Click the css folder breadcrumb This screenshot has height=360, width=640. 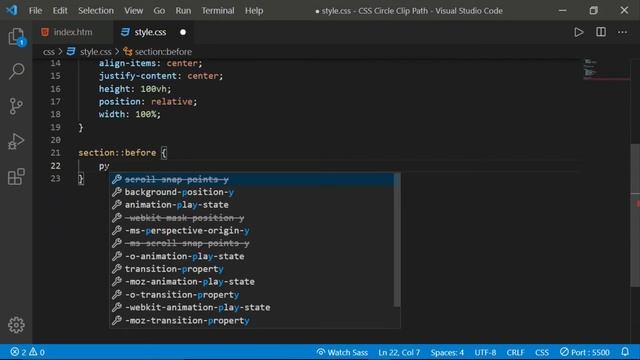click(49, 52)
